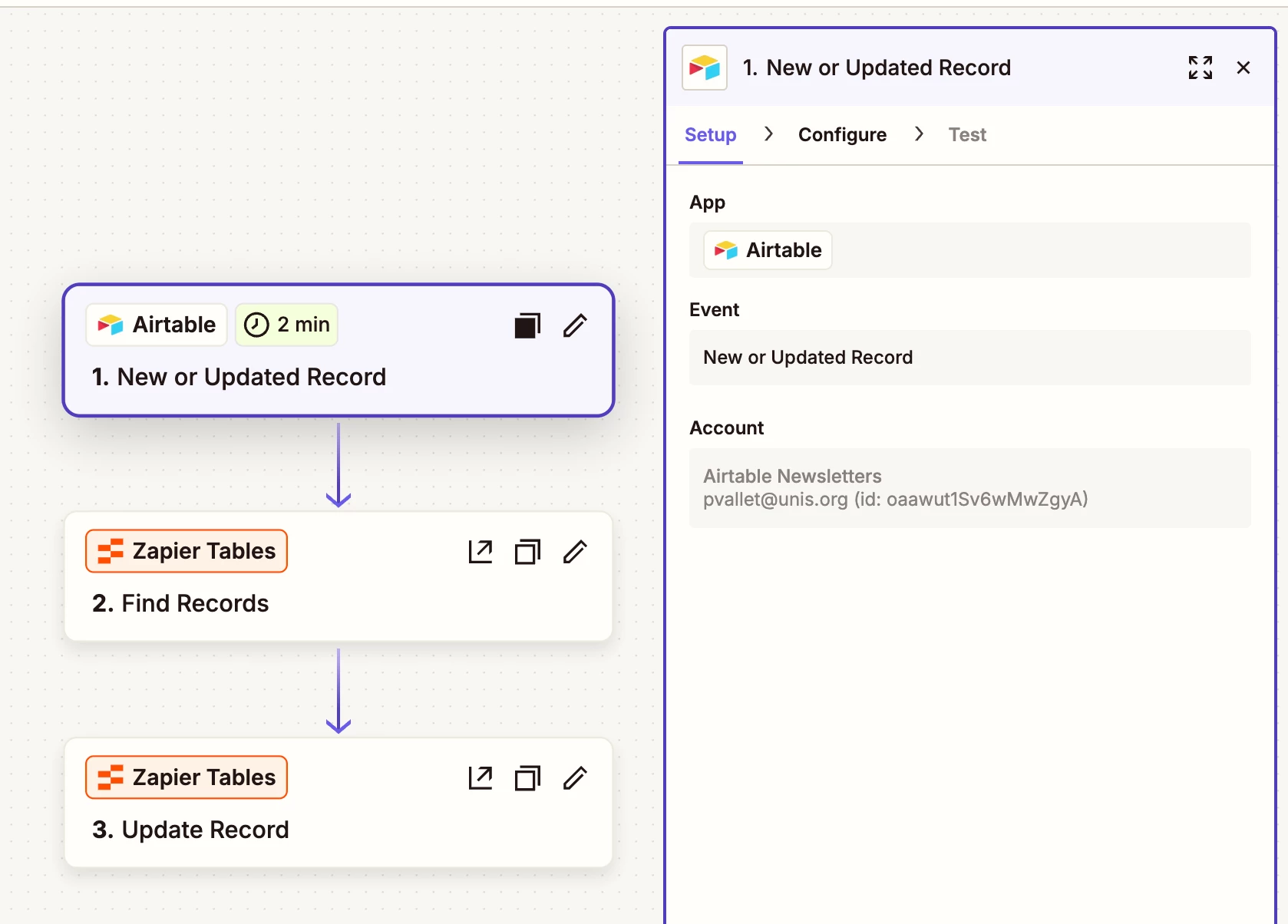Click the duplicate icon on Update Record step
The height and width of the screenshot is (924, 1288).
(x=527, y=778)
